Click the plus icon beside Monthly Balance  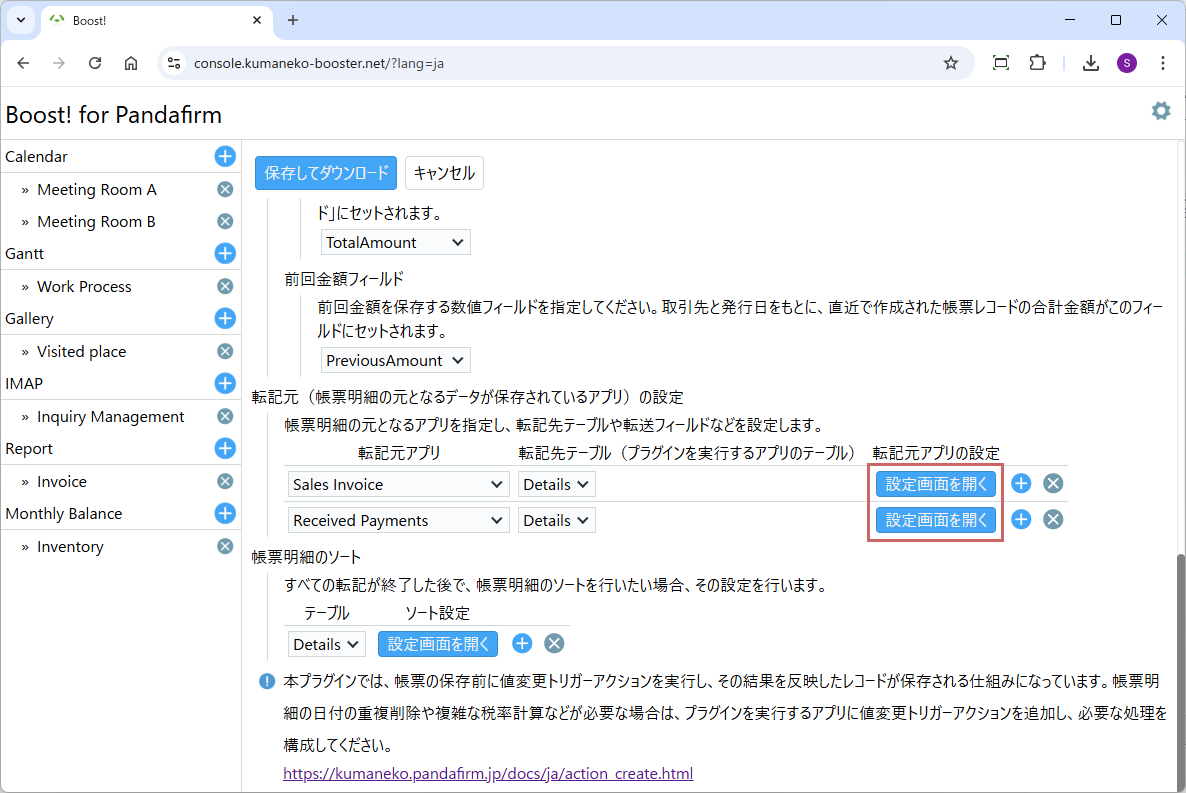tap(225, 514)
